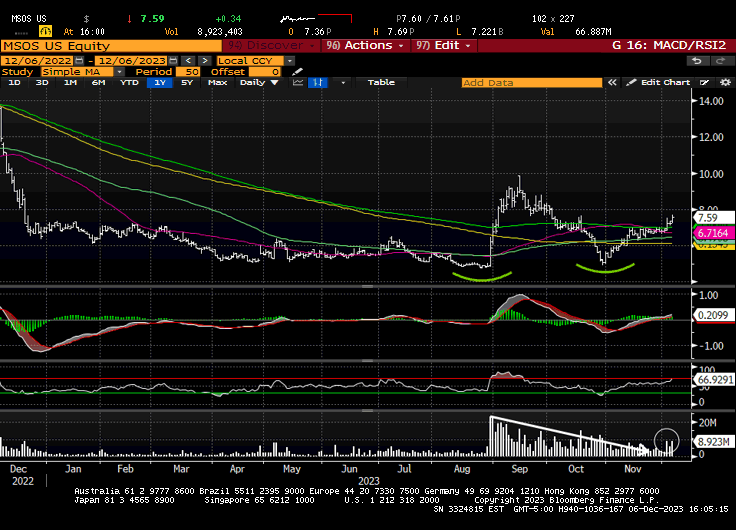Select the 1Y range tab
The width and height of the screenshot is (736, 530).
point(160,83)
